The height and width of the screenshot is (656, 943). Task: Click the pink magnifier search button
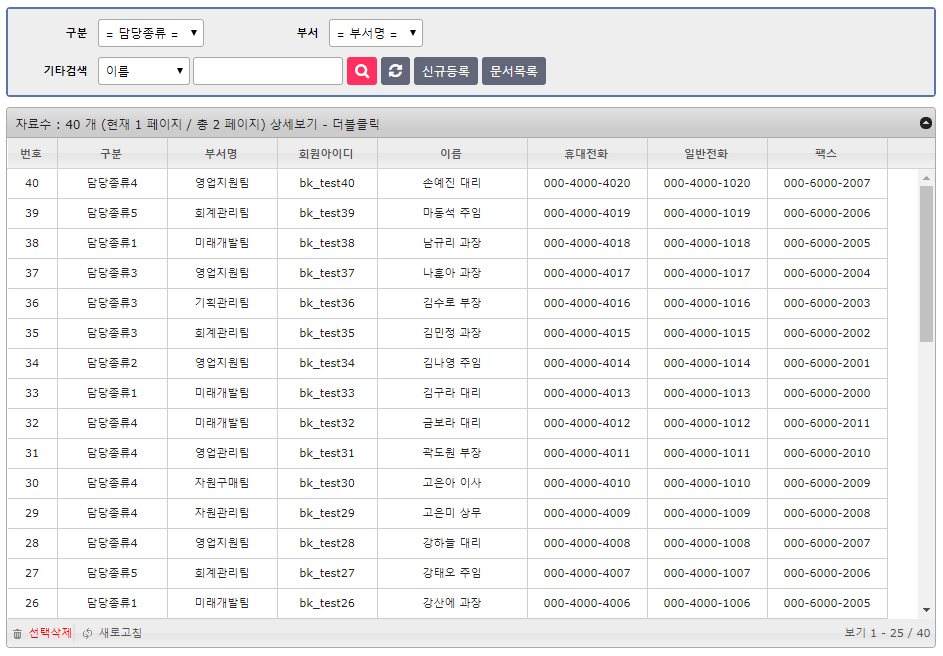pyautogui.click(x=361, y=71)
